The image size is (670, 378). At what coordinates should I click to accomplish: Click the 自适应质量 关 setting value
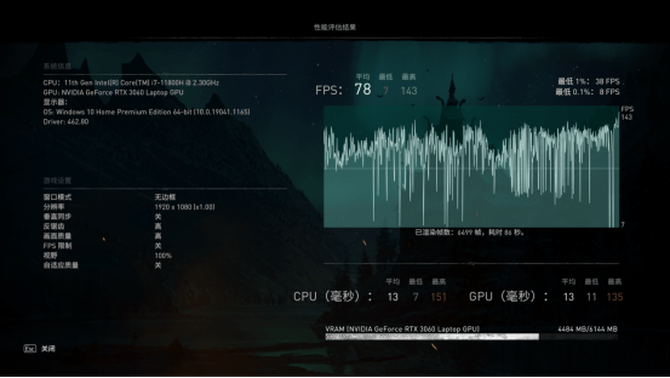158,265
